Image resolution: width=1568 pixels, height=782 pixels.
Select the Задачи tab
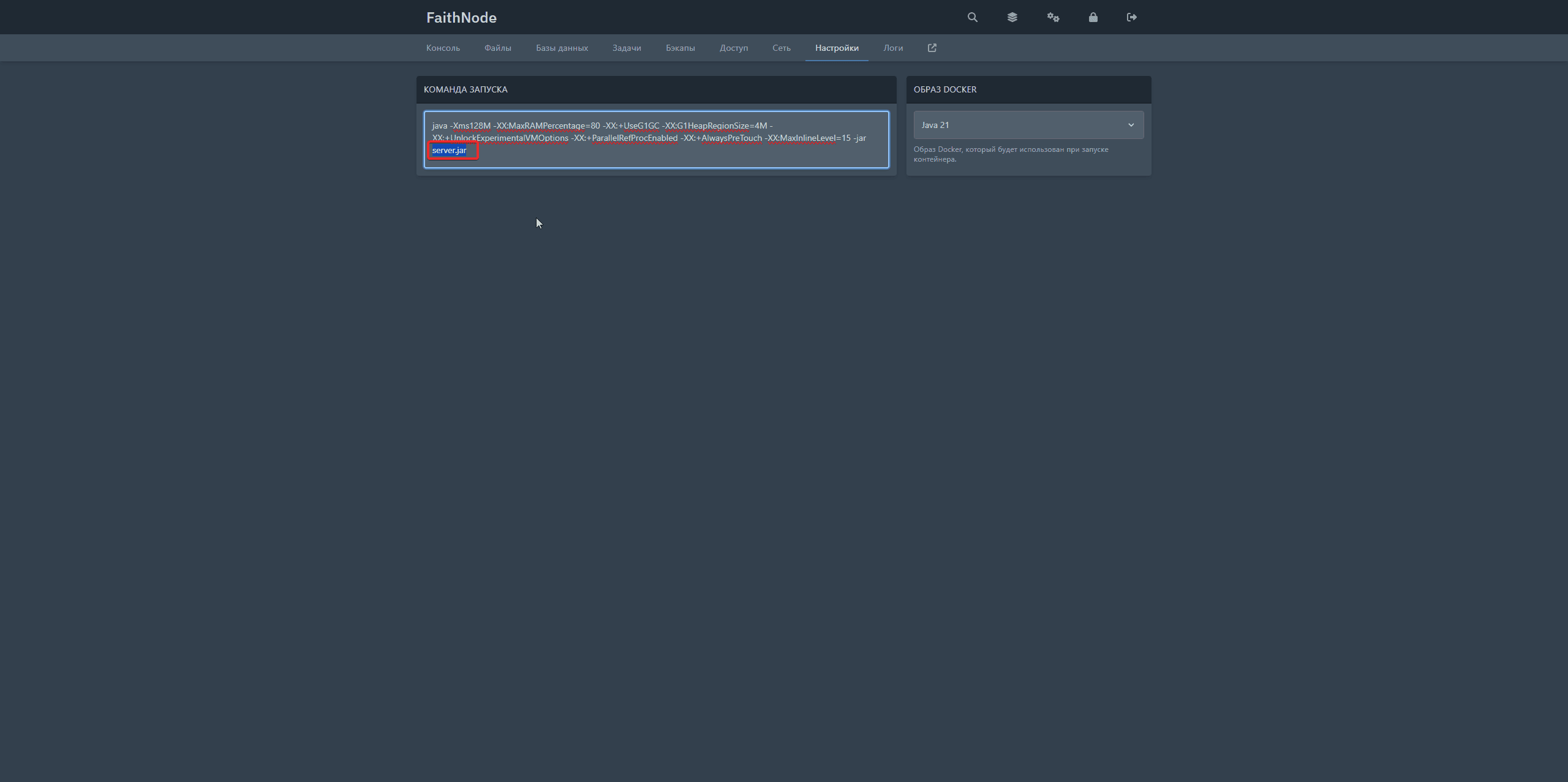coord(627,48)
